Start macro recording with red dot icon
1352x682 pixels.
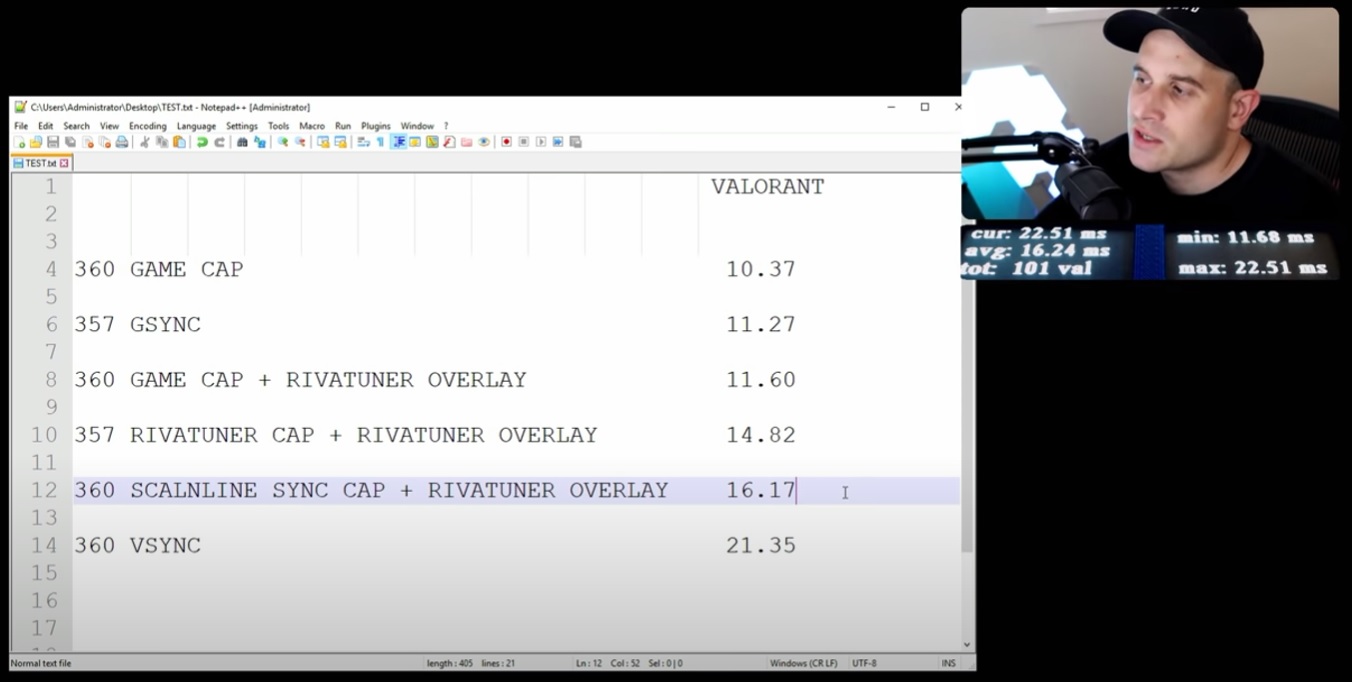tap(506, 142)
